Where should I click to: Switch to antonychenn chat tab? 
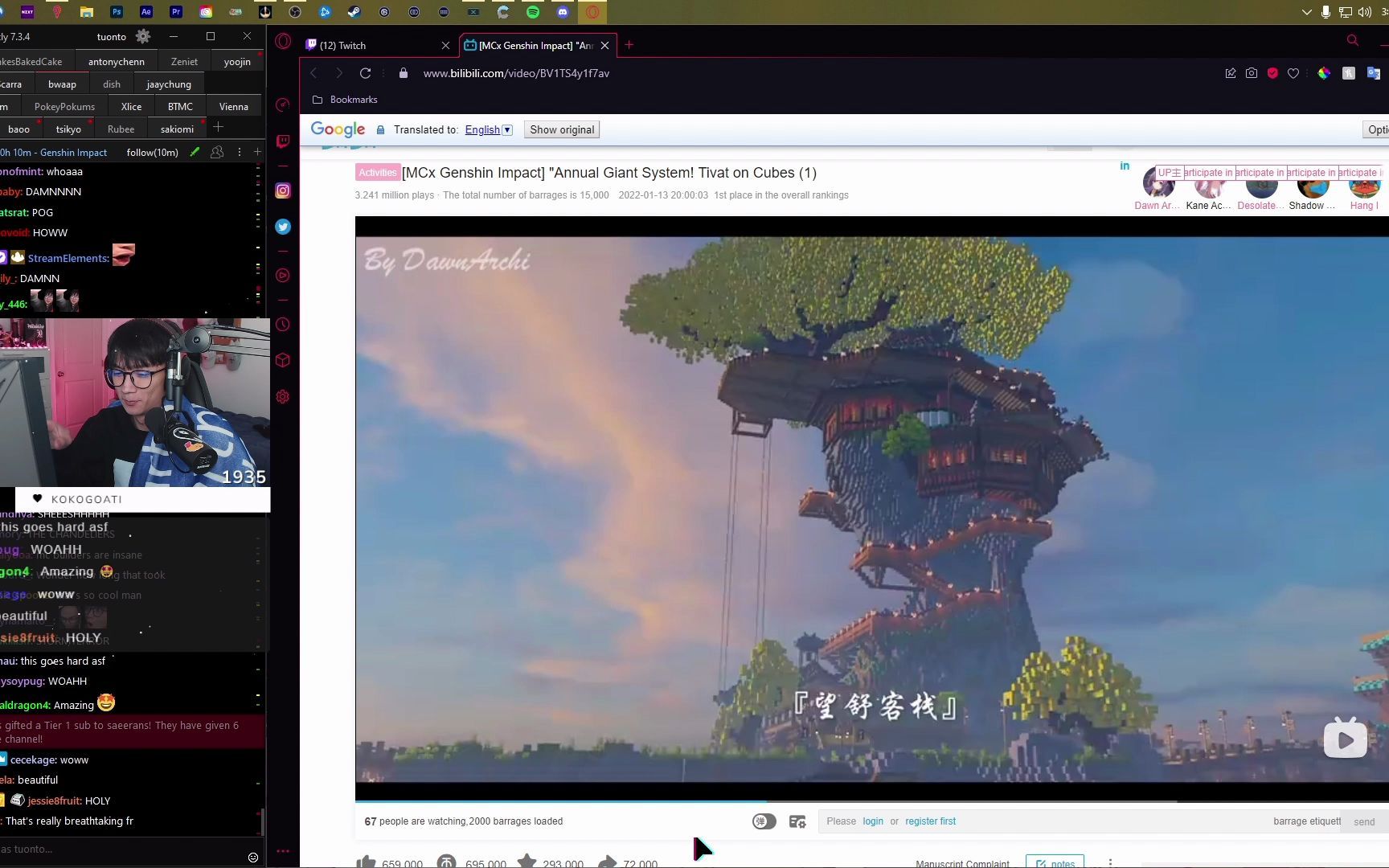pos(117,61)
